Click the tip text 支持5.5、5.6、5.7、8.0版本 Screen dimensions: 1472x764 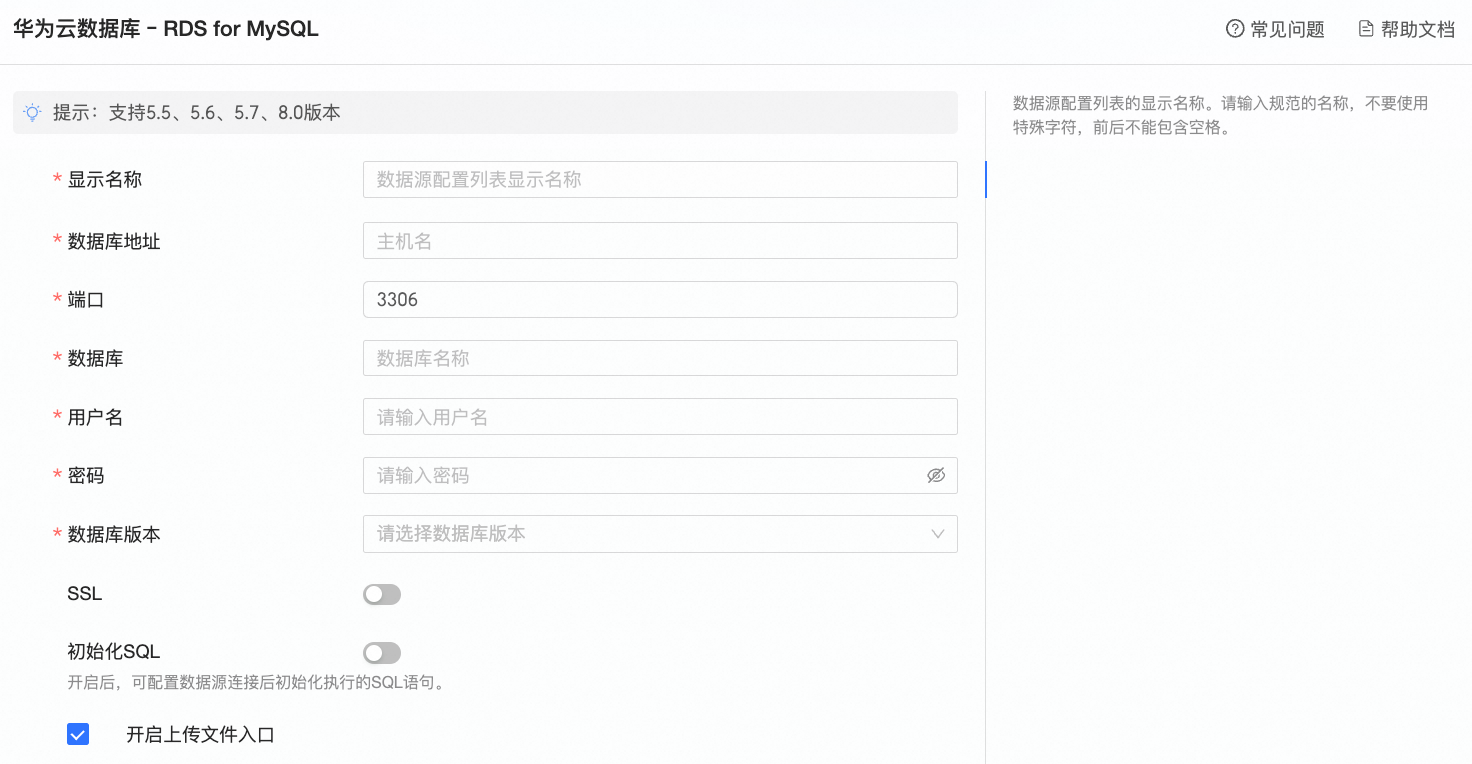point(225,113)
